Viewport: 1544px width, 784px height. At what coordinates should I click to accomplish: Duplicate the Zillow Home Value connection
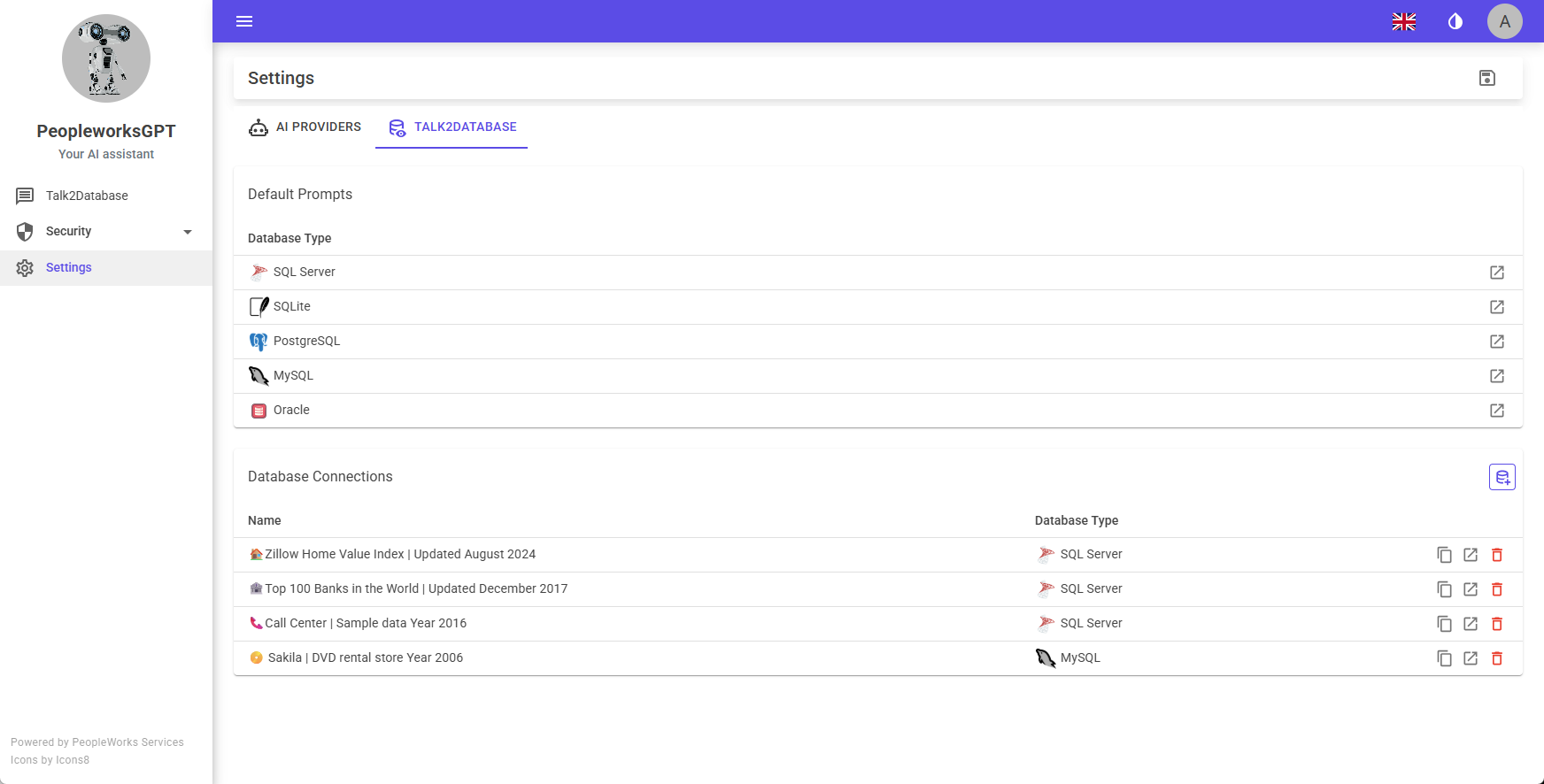tap(1444, 555)
